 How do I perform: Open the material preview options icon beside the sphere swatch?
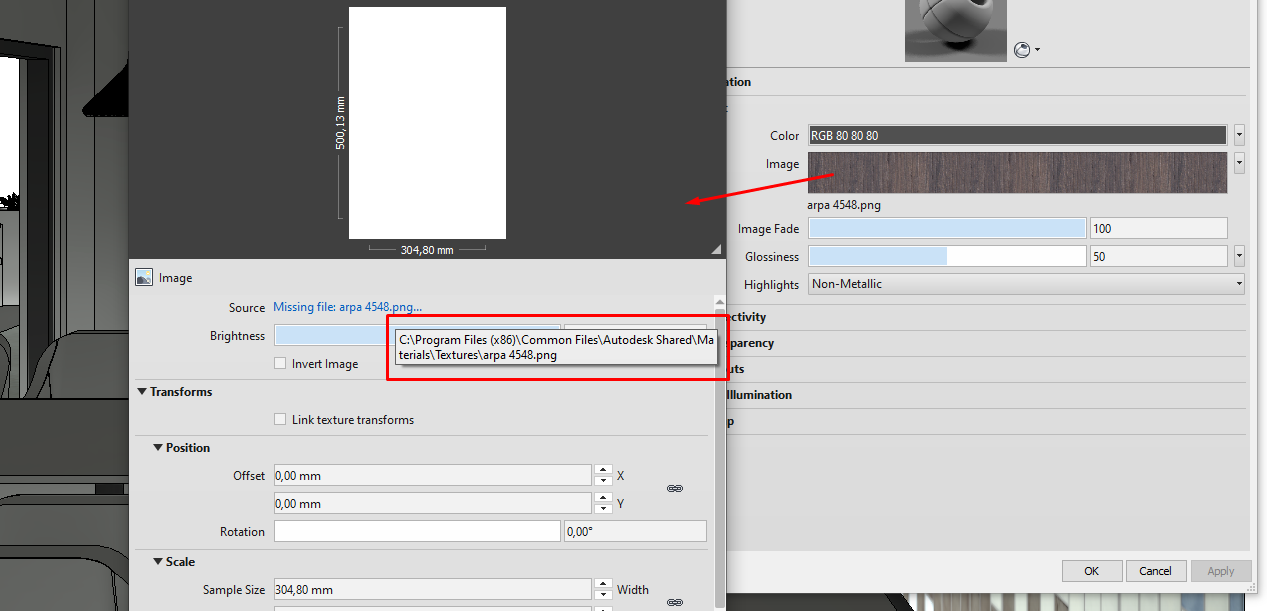[1021, 49]
